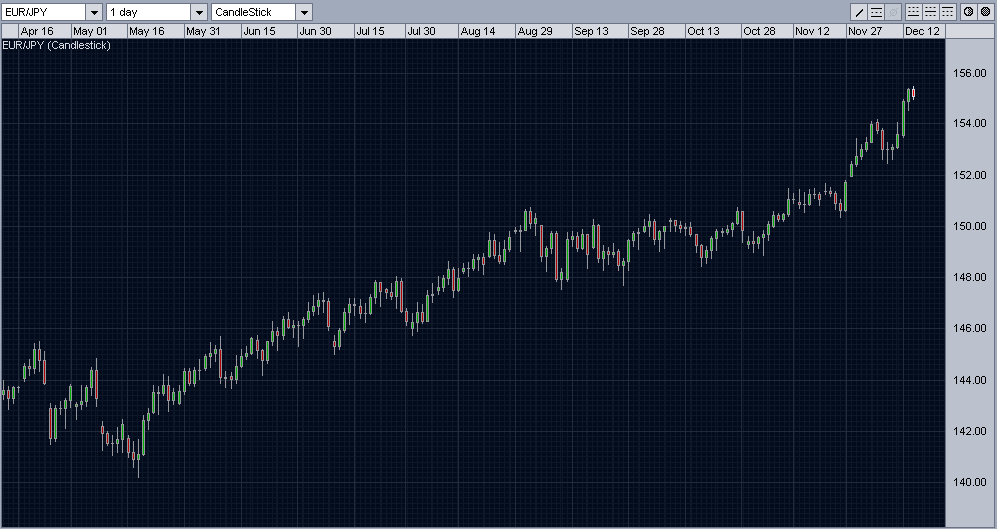Screen dimensions: 997x529
Task: Click the Sep 28 date label
Action: 647,31
